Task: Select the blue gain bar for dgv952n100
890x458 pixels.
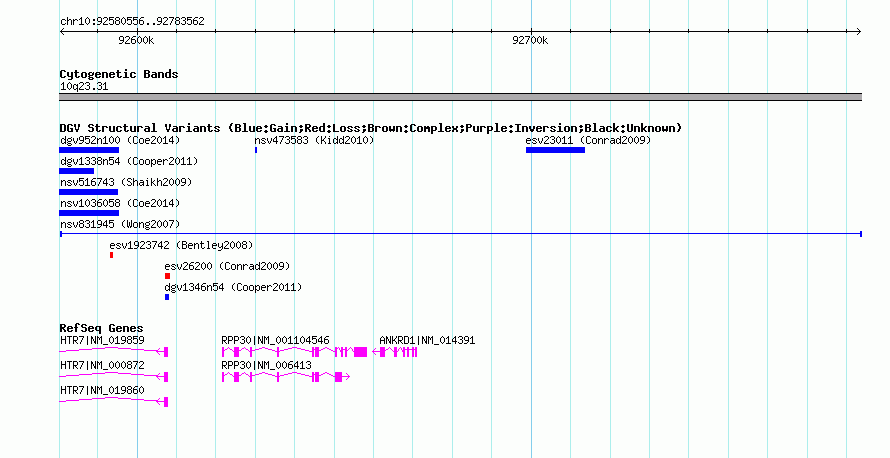Action: pos(89,150)
